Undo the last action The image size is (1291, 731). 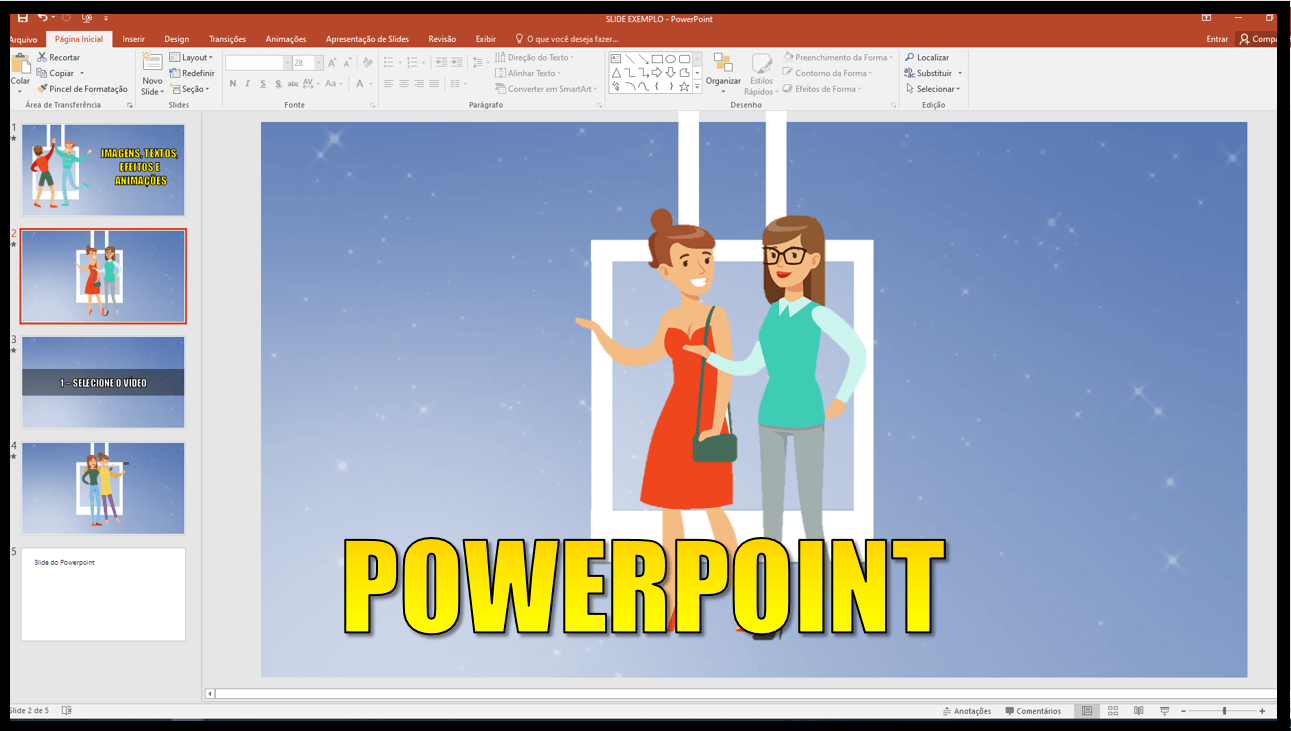click(x=43, y=18)
